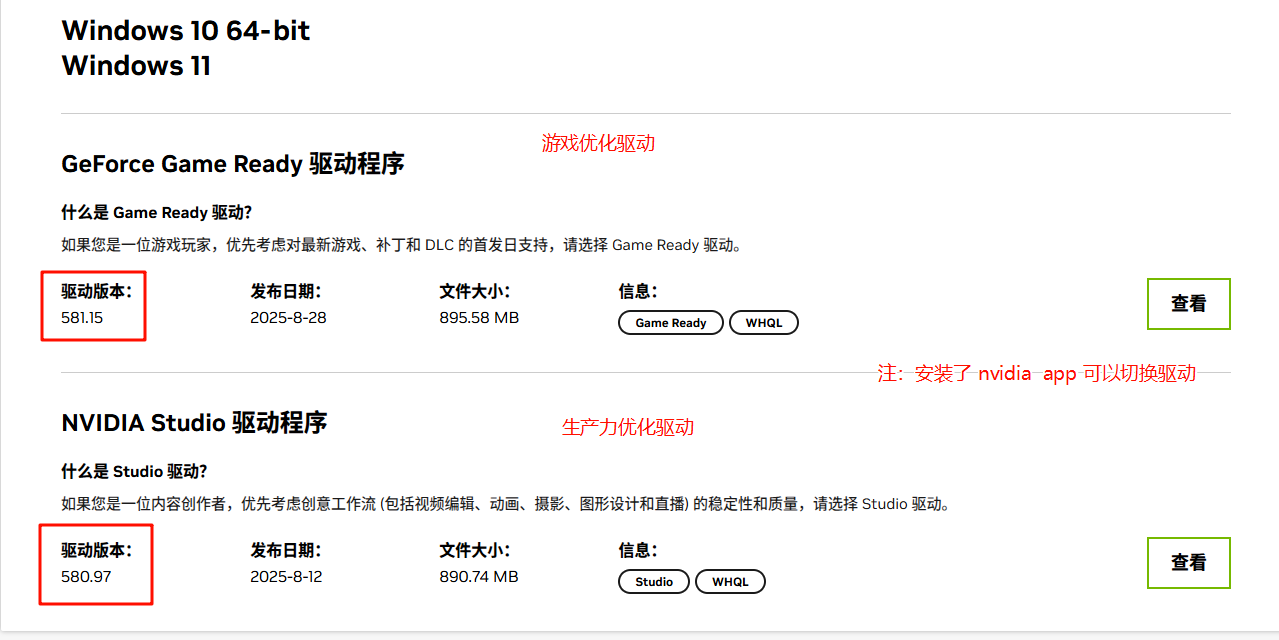This screenshot has width=1279, height=640.
Task: Select the Studio info tag
Action: [654, 581]
